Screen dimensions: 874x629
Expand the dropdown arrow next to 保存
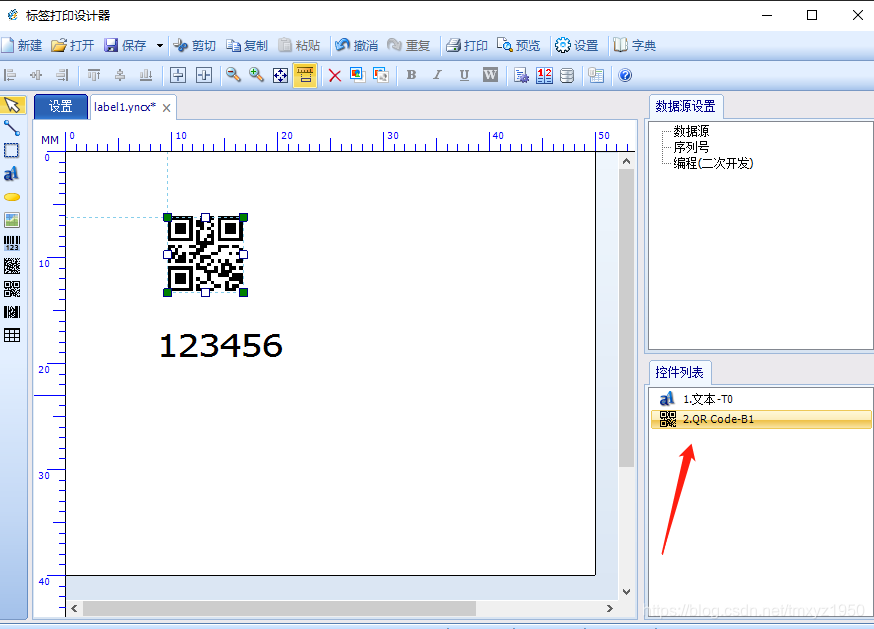tap(160, 45)
